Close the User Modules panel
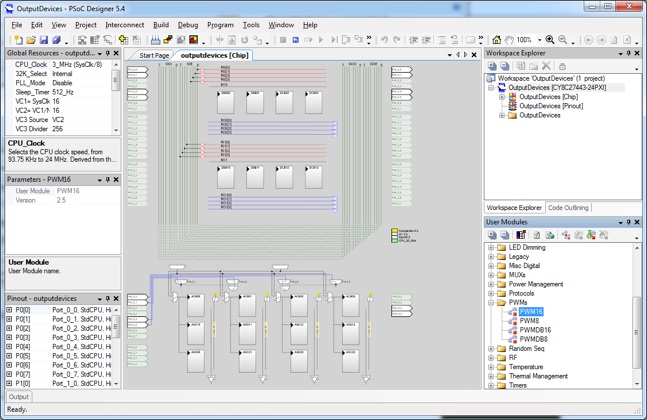Viewport: 647px width, 420px height. pyautogui.click(x=637, y=222)
